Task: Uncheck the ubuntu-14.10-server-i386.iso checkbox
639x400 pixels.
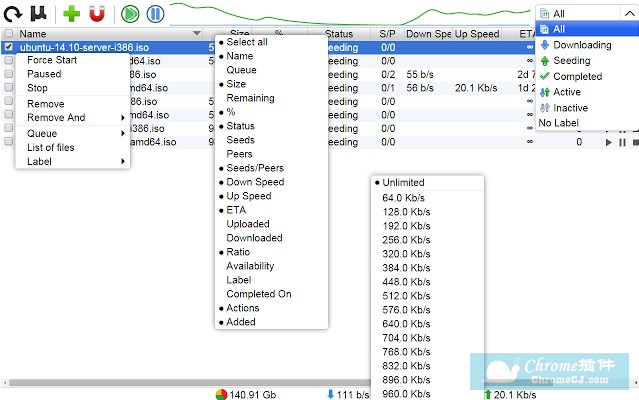Action: coord(9,46)
